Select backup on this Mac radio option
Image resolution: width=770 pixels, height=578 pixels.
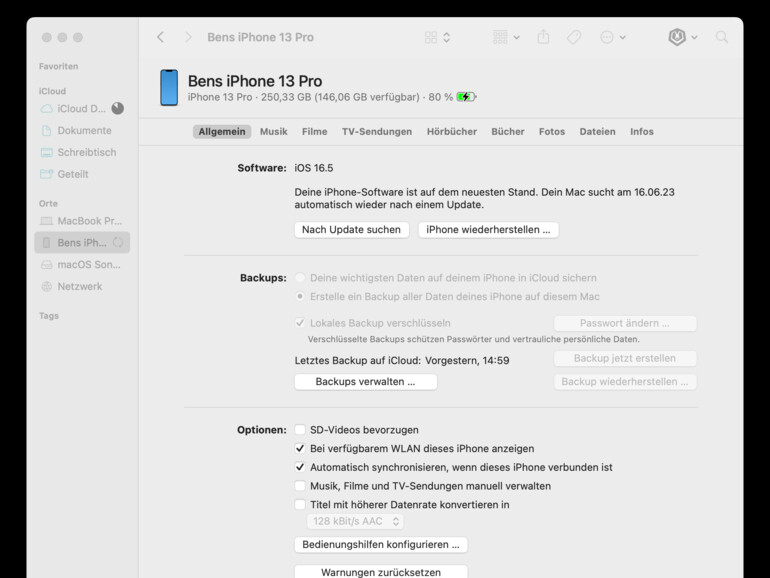(x=300, y=297)
